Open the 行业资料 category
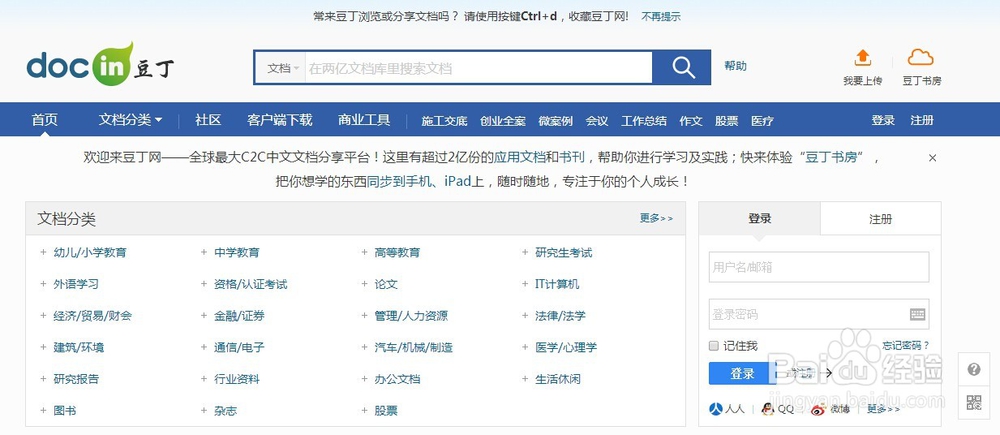 [x=237, y=379]
